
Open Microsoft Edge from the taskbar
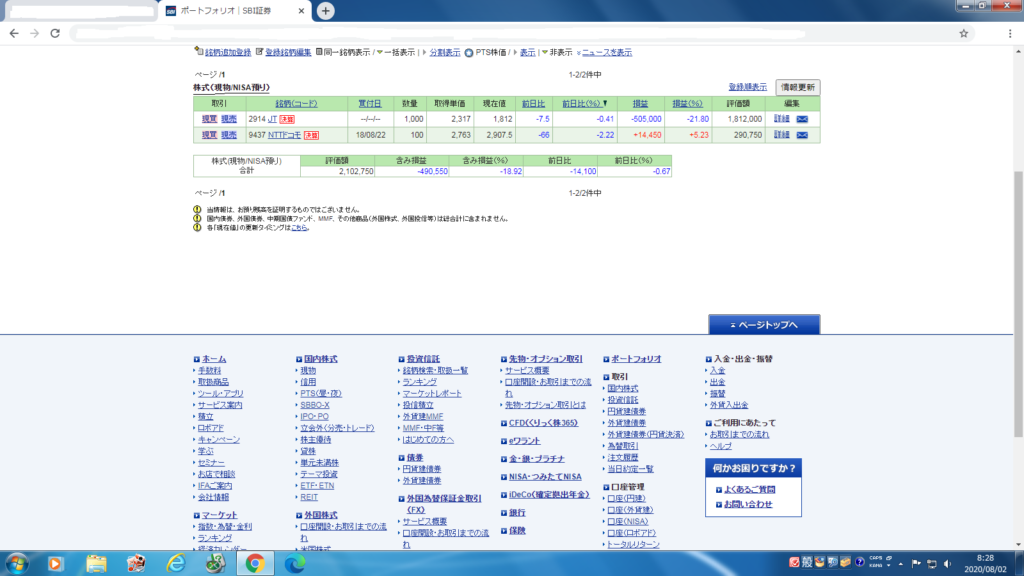click(295, 563)
